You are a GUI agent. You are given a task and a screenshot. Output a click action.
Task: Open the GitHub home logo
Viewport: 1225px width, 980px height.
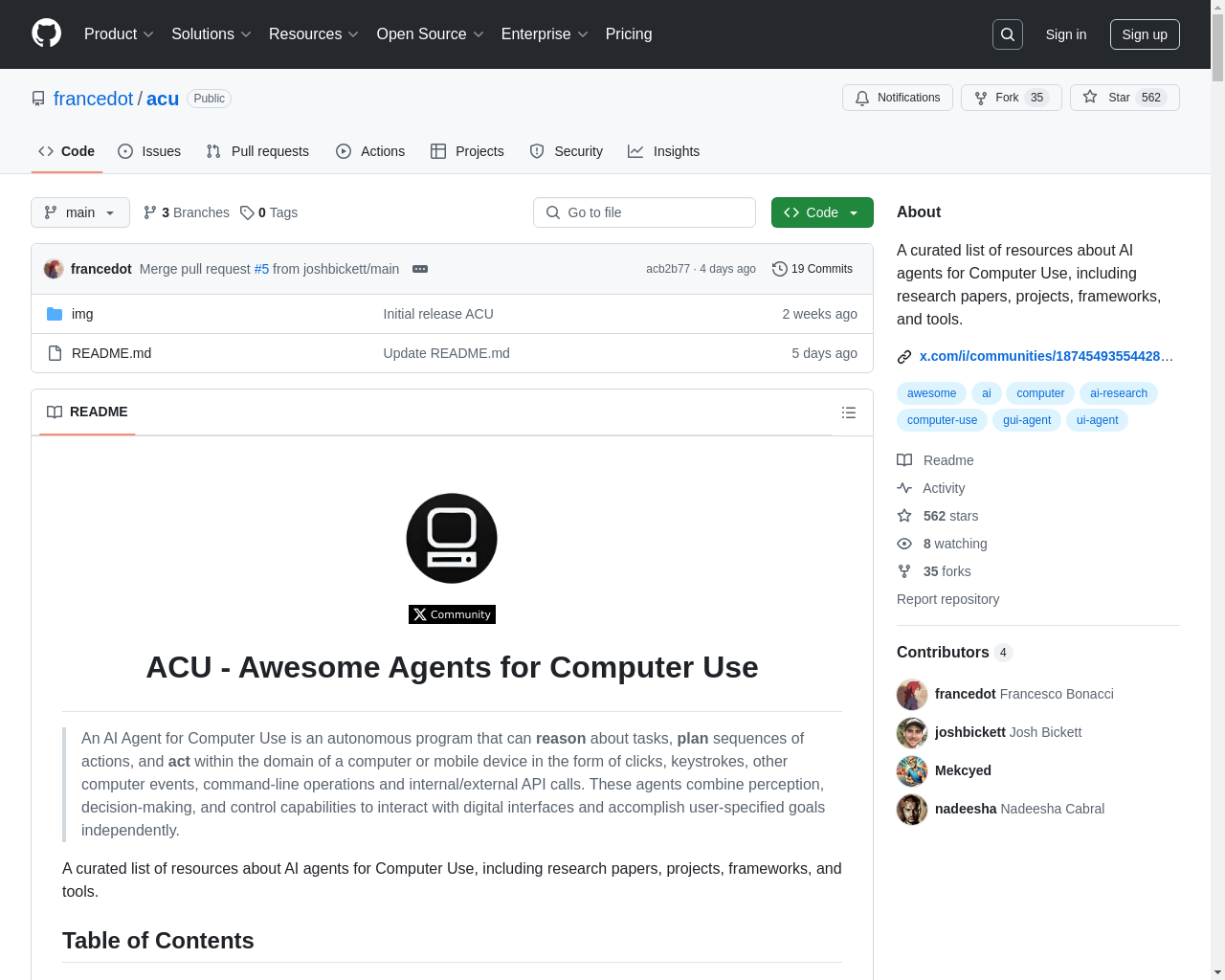(46, 33)
